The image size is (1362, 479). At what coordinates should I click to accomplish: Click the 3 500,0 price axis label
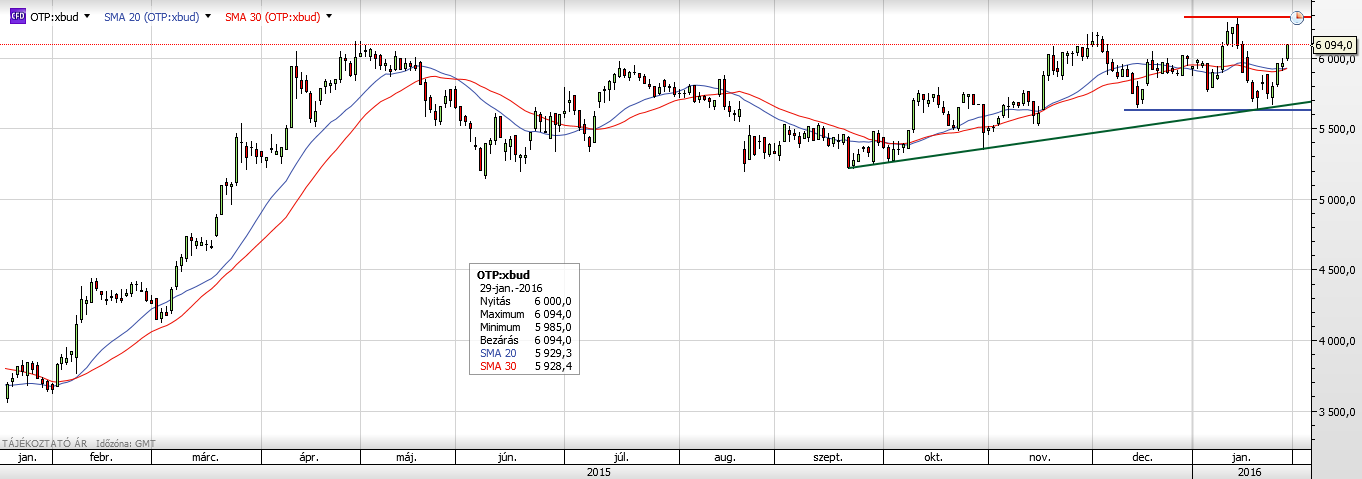(1337, 412)
